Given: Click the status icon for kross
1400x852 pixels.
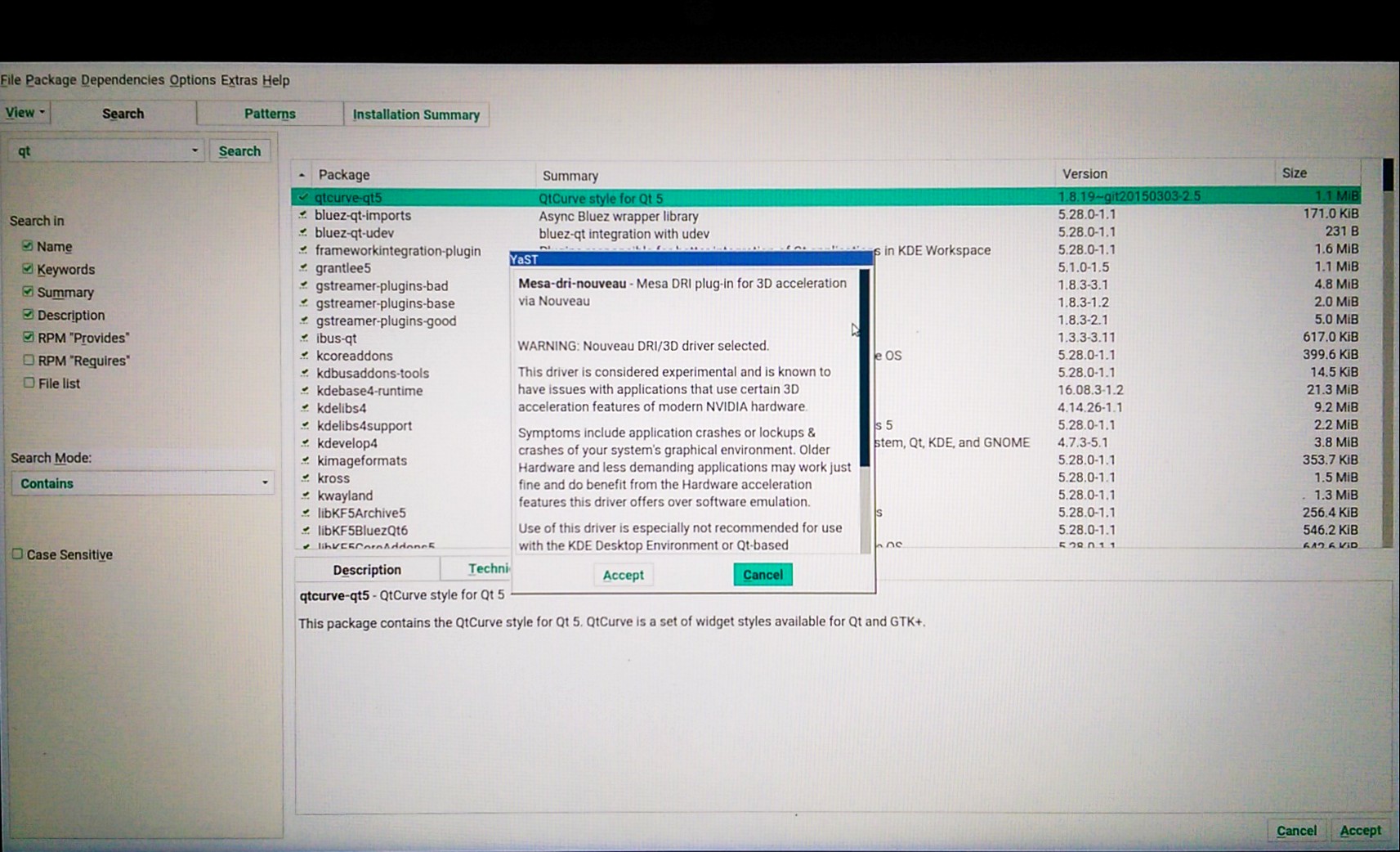Looking at the screenshot, I should (x=305, y=478).
